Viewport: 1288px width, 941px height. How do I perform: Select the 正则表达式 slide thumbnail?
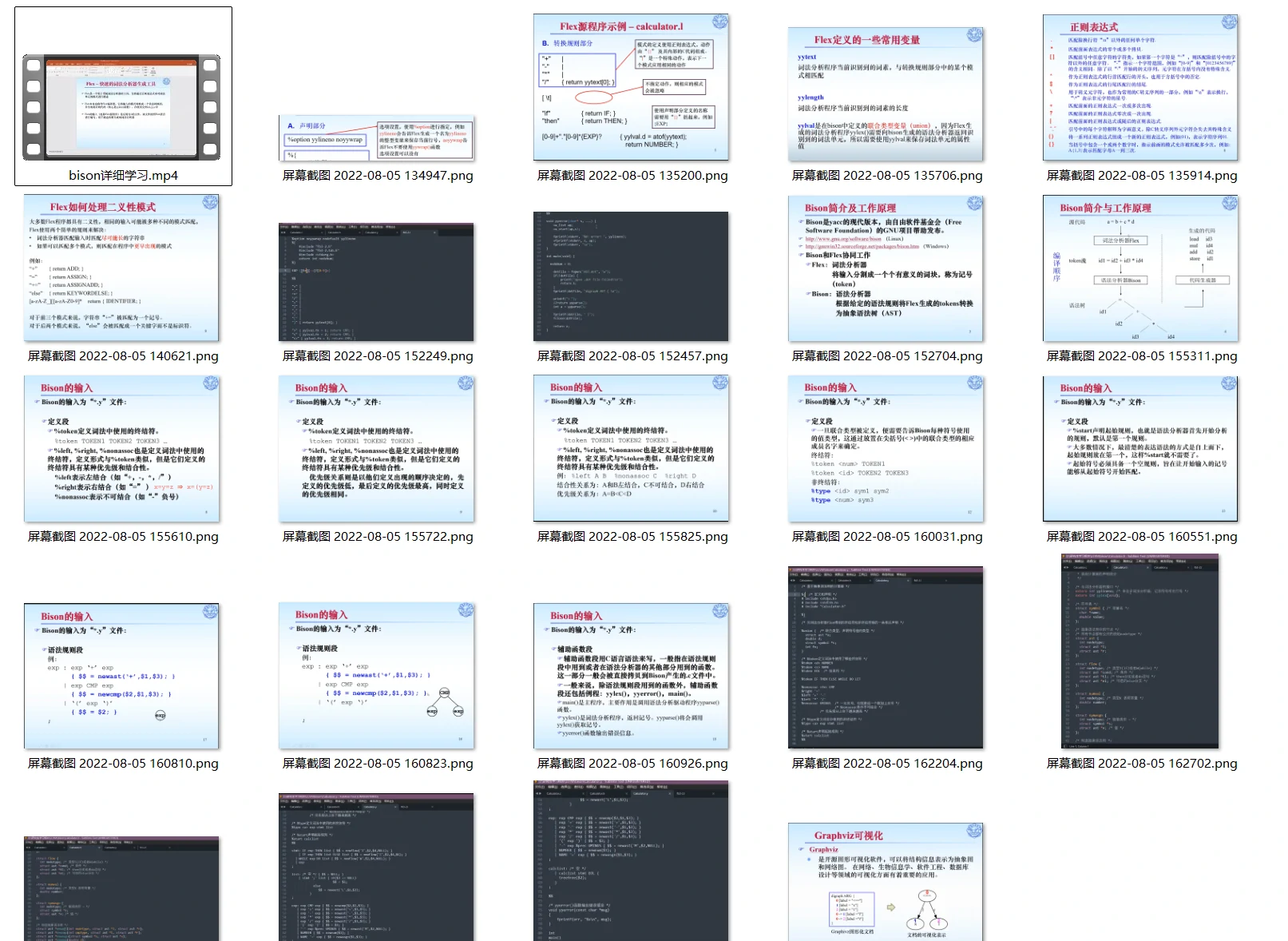pos(1140,87)
